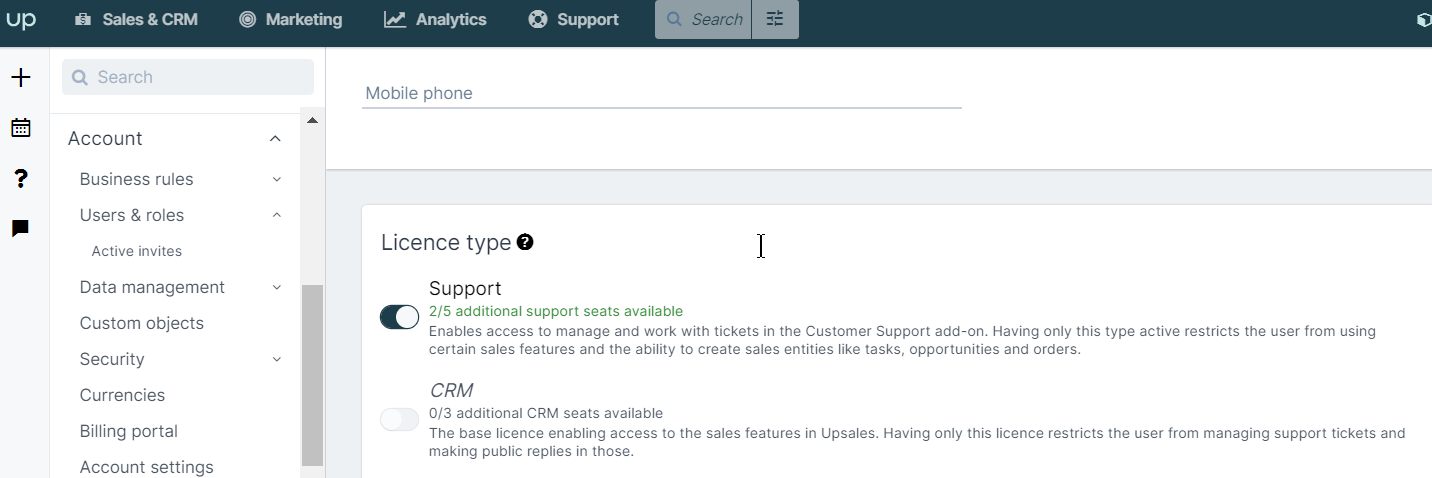Click the 'Licence type' heading
Image resolution: width=1432 pixels, height=478 pixels.
(x=446, y=242)
